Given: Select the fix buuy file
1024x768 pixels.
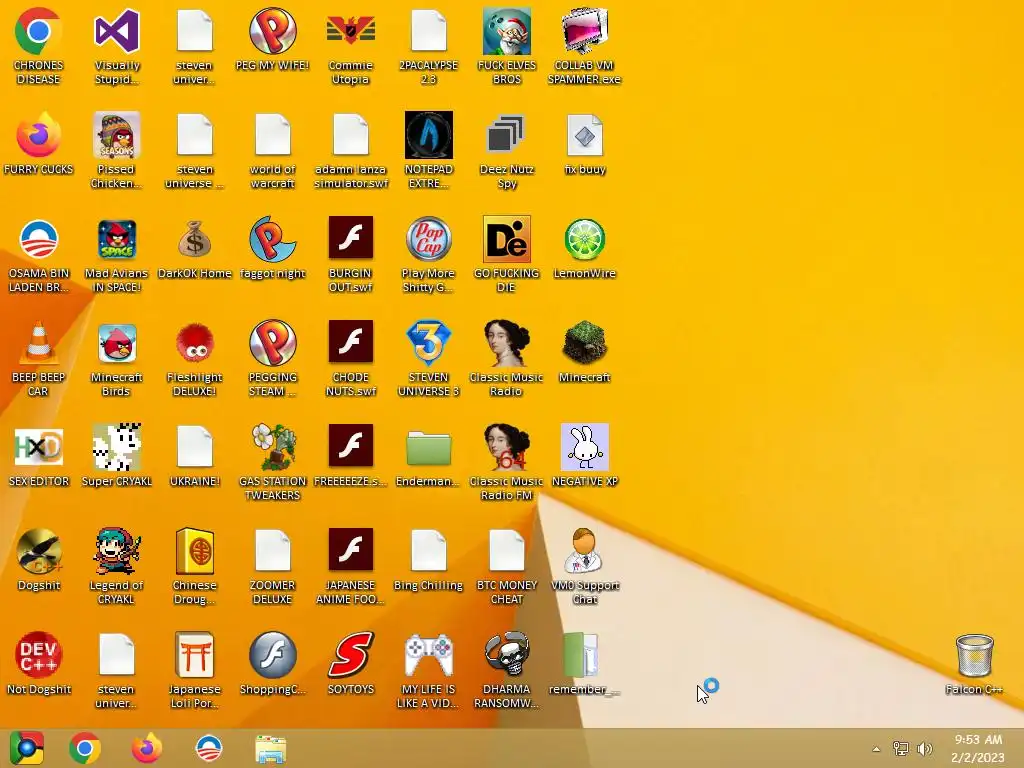Looking at the screenshot, I should (x=584, y=135).
